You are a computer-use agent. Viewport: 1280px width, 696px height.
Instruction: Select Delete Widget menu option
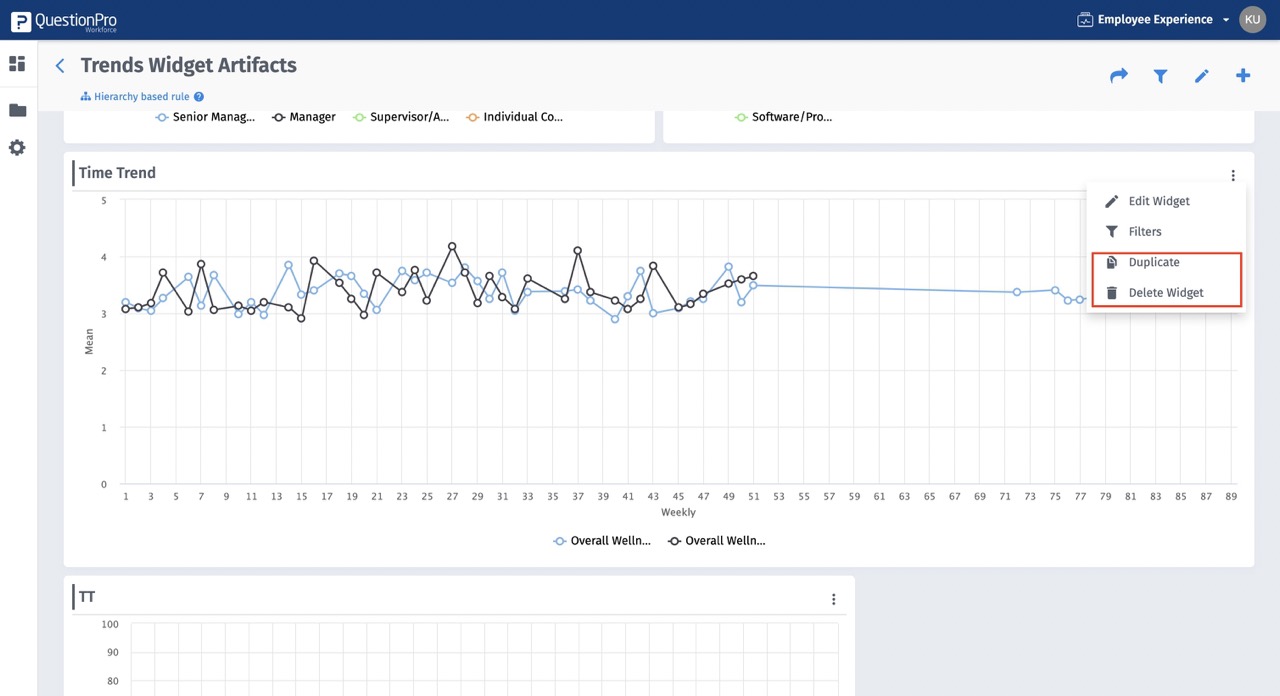click(1165, 293)
